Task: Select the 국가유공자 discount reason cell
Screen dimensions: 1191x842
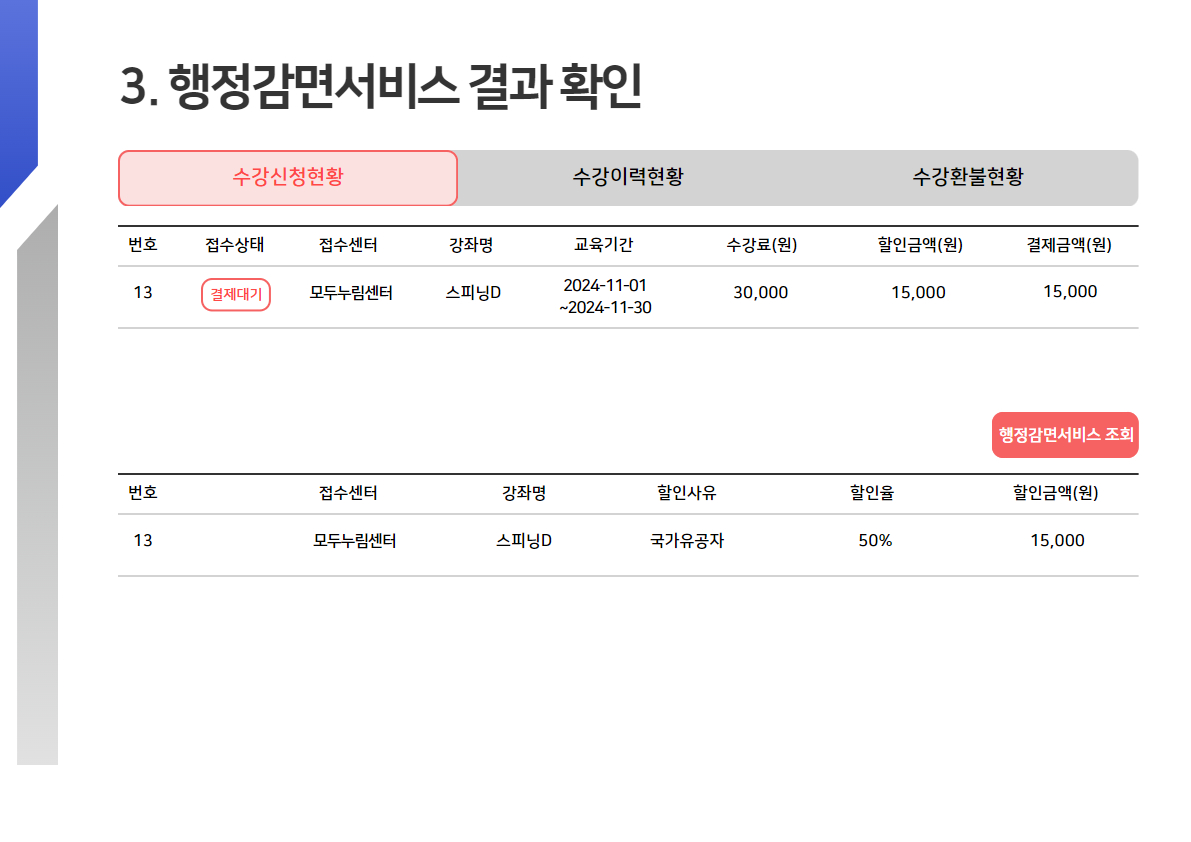Action: click(x=686, y=541)
